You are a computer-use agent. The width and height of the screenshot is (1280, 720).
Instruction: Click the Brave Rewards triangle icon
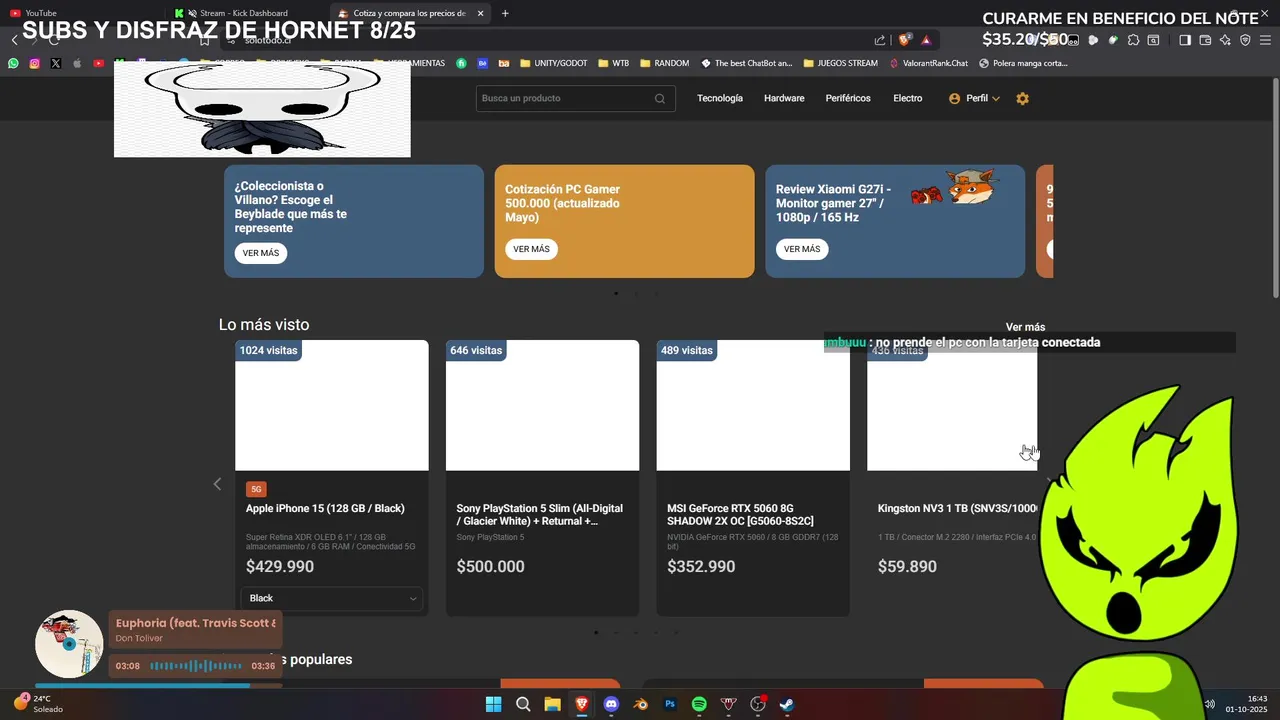[x=926, y=40]
